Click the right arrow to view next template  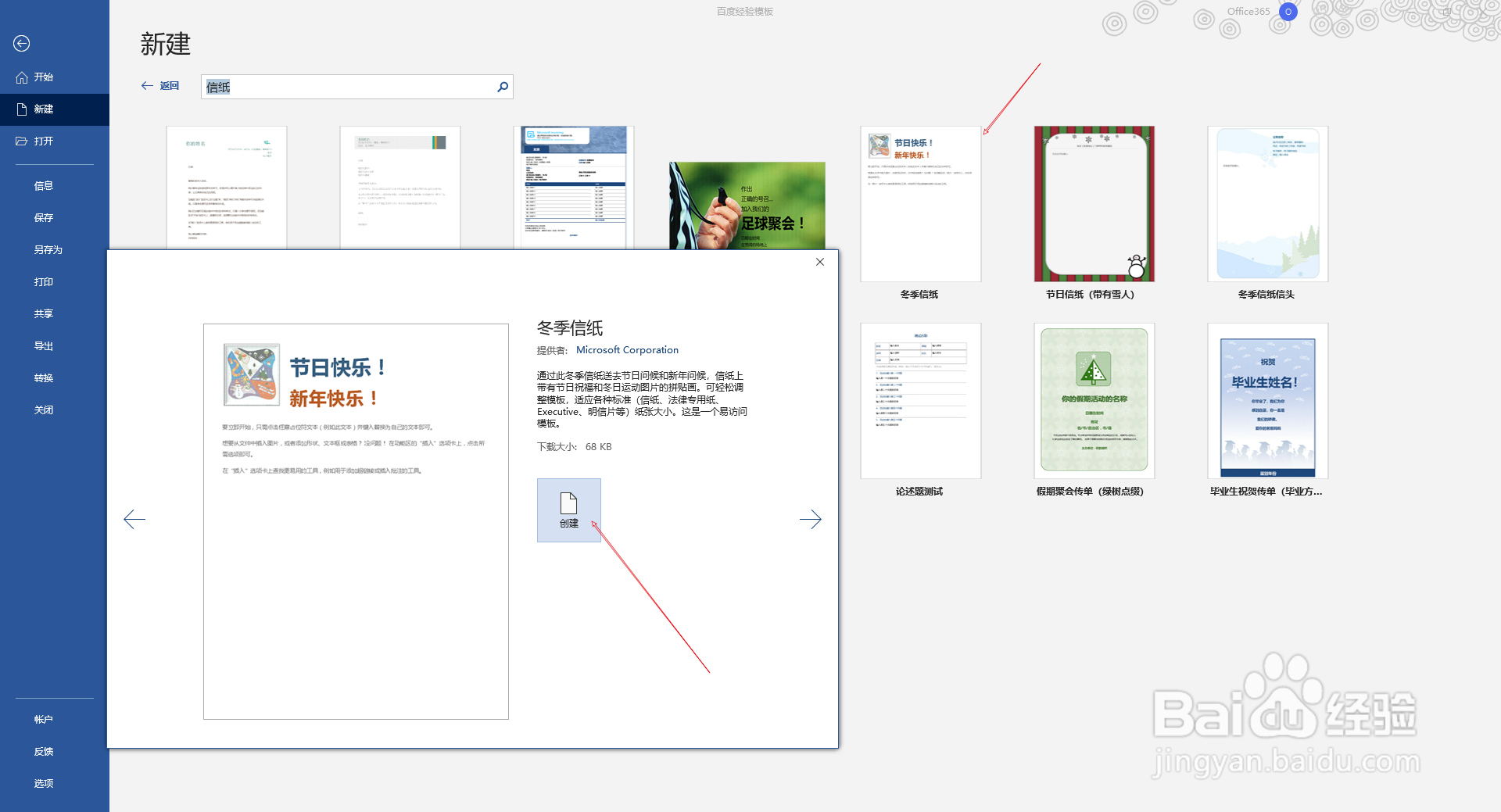pos(811,519)
